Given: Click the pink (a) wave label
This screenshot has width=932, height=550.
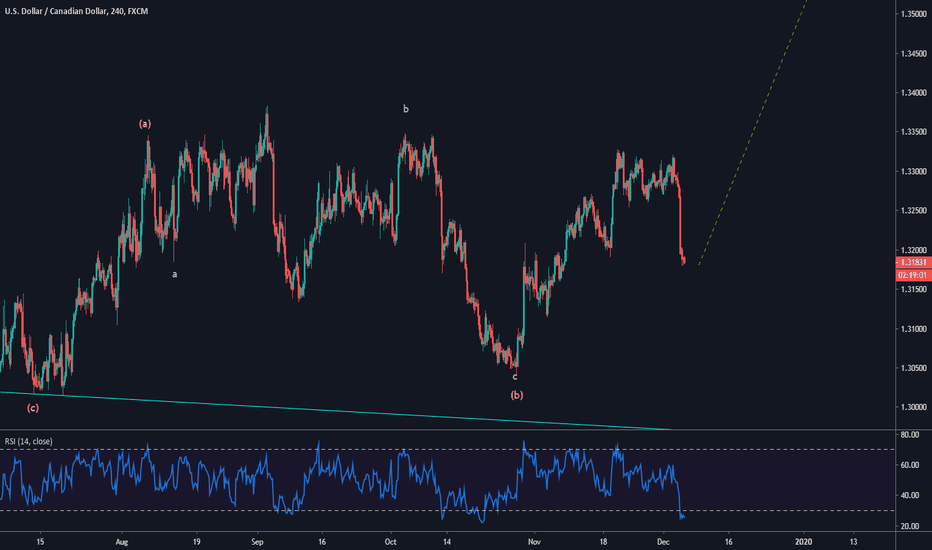Looking at the screenshot, I should 145,124.
